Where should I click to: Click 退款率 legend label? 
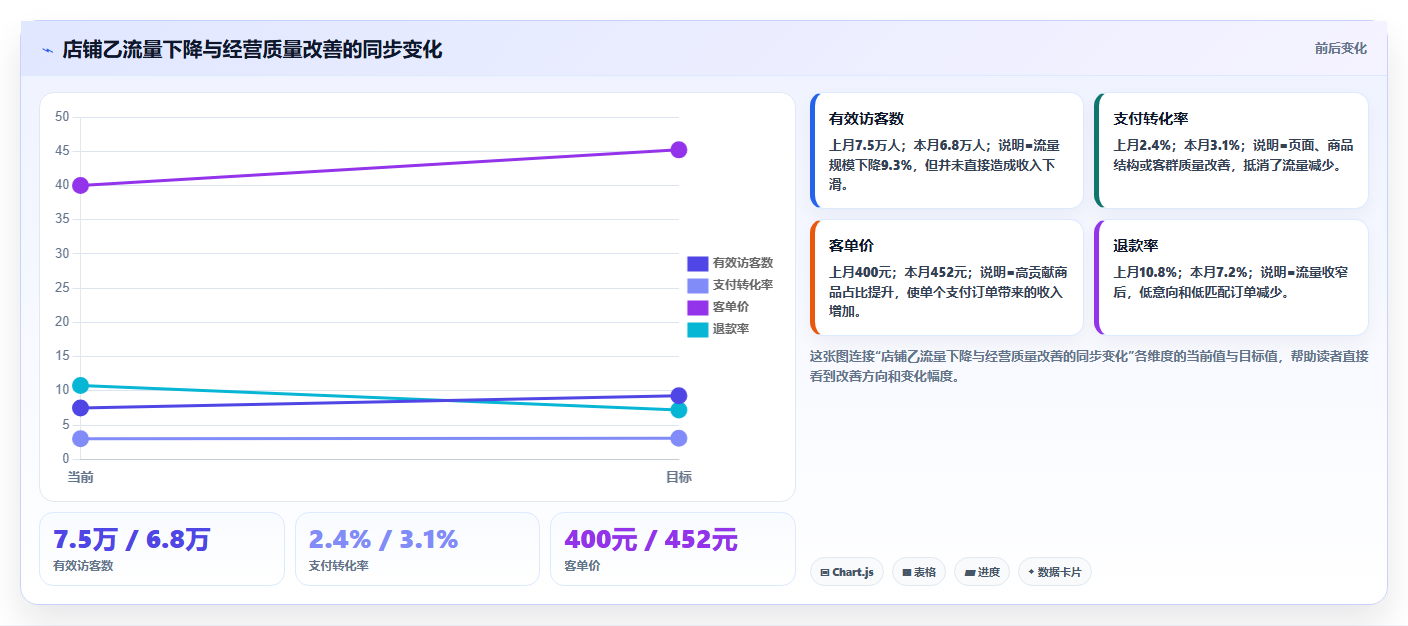click(x=731, y=329)
